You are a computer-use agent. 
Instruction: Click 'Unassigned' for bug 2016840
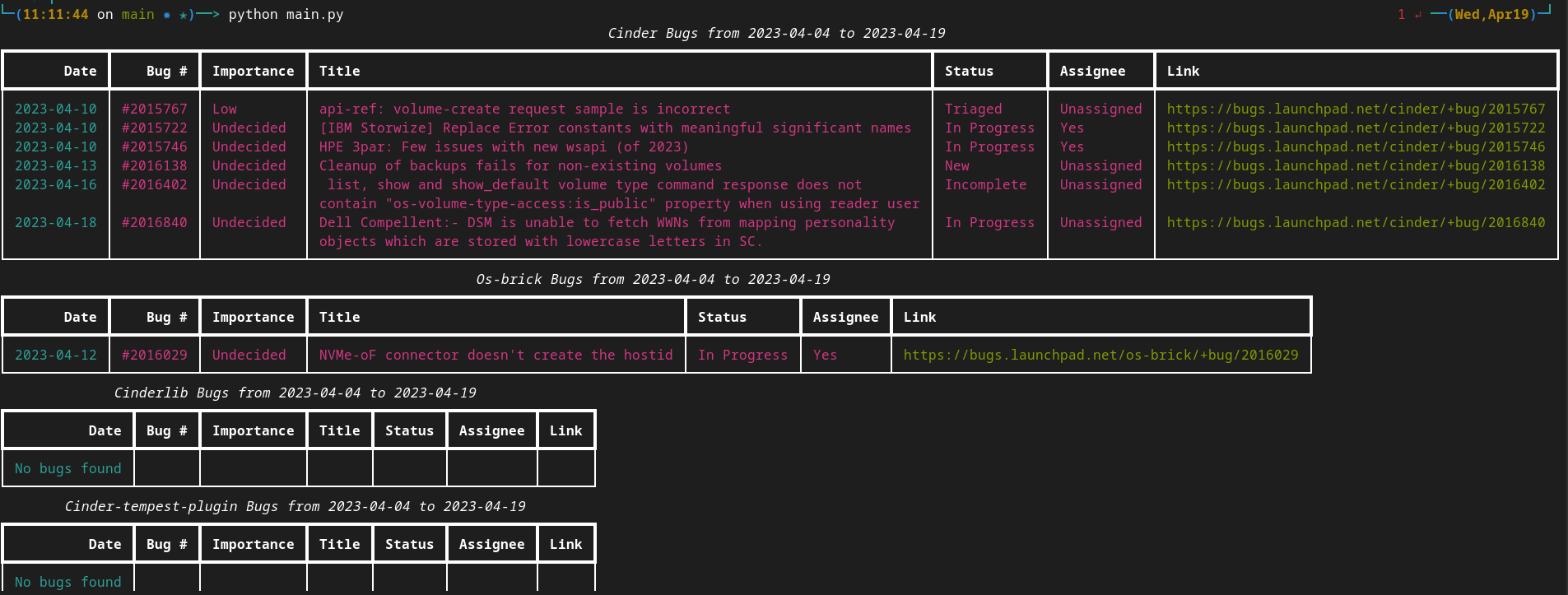[x=1100, y=222]
